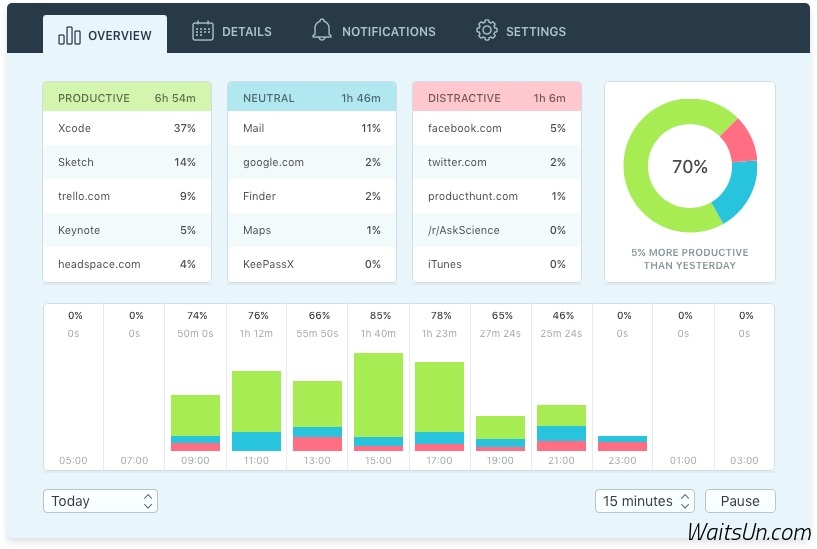817x549 pixels.
Task: Click the Details calendar icon
Action: [203, 31]
